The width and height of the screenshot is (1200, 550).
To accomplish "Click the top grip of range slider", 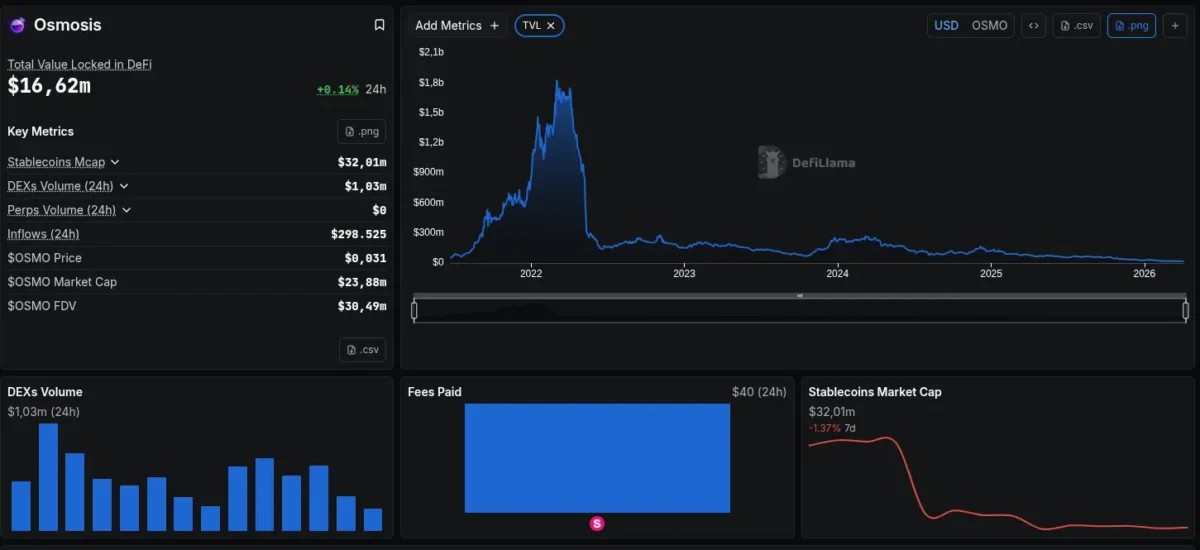I will pyautogui.click(x=800, y=296).
